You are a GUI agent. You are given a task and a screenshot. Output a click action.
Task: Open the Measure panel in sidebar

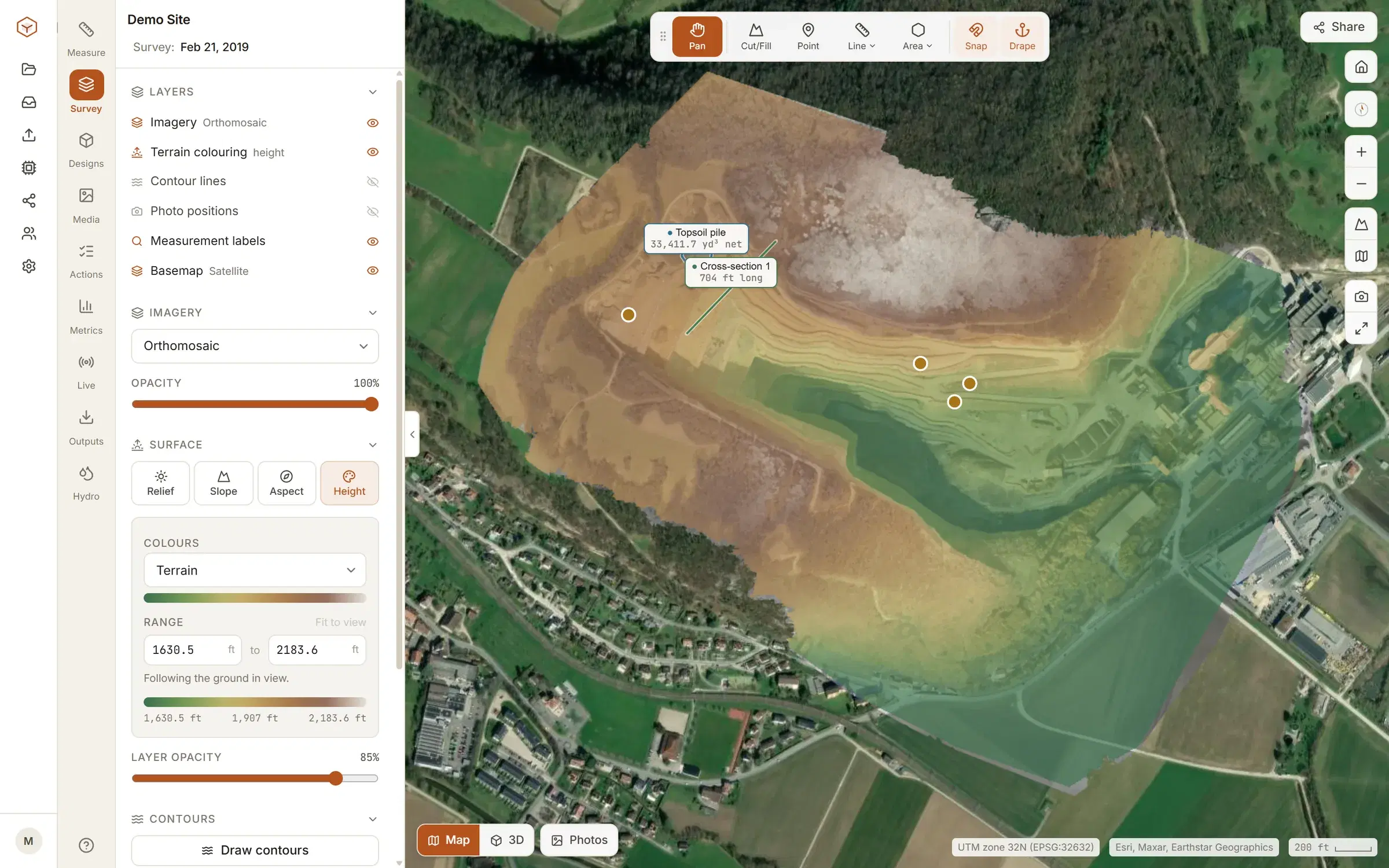pyautogui.click(x=86, y=39)
